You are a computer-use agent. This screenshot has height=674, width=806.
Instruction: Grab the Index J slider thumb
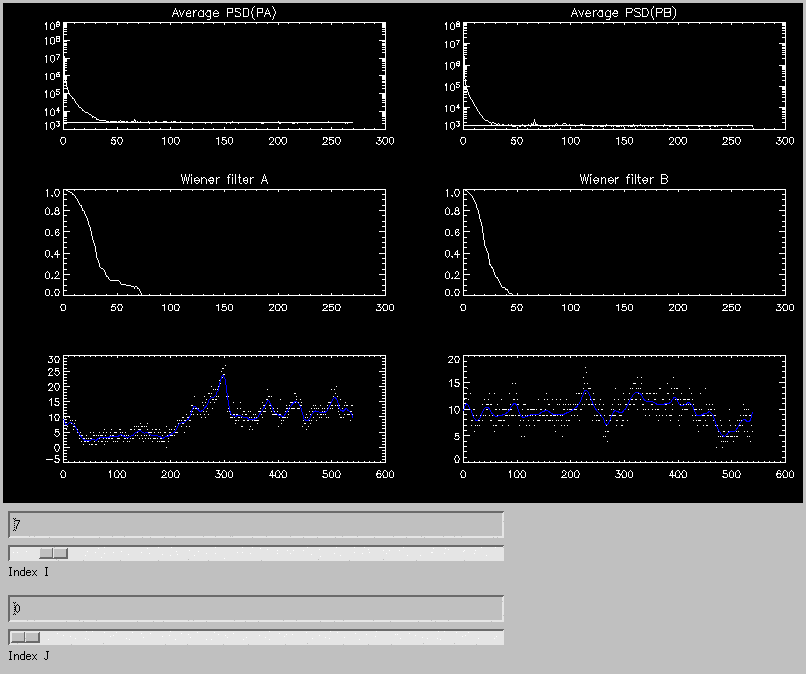[x=25, y=637]
